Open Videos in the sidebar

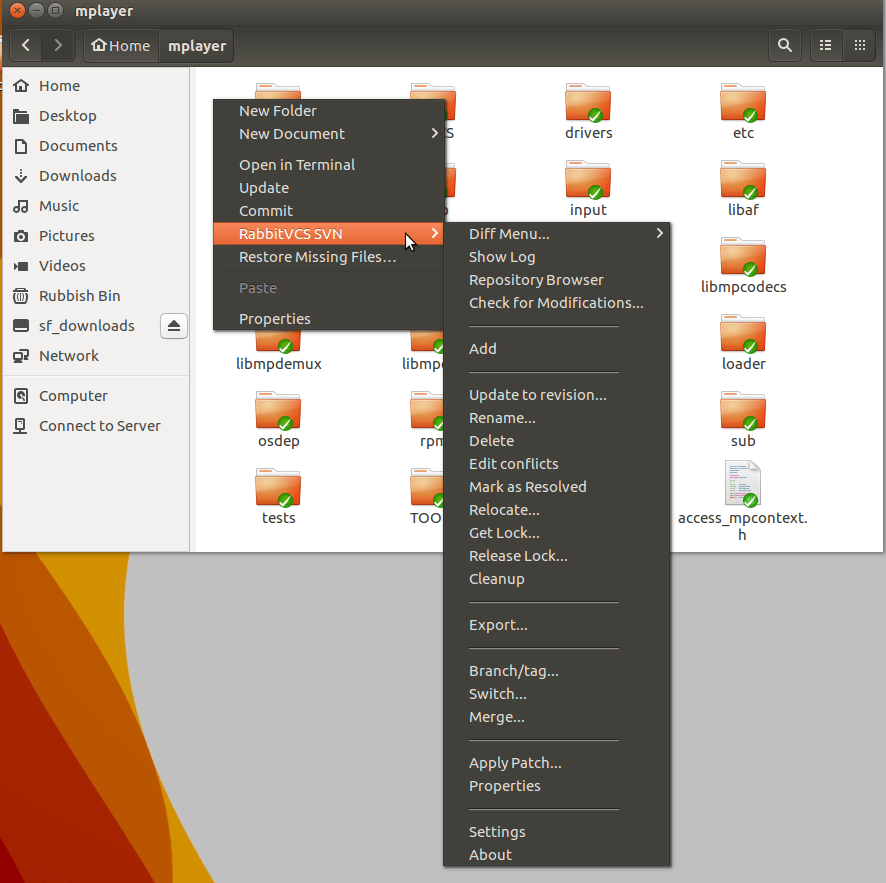pos(96,266)
